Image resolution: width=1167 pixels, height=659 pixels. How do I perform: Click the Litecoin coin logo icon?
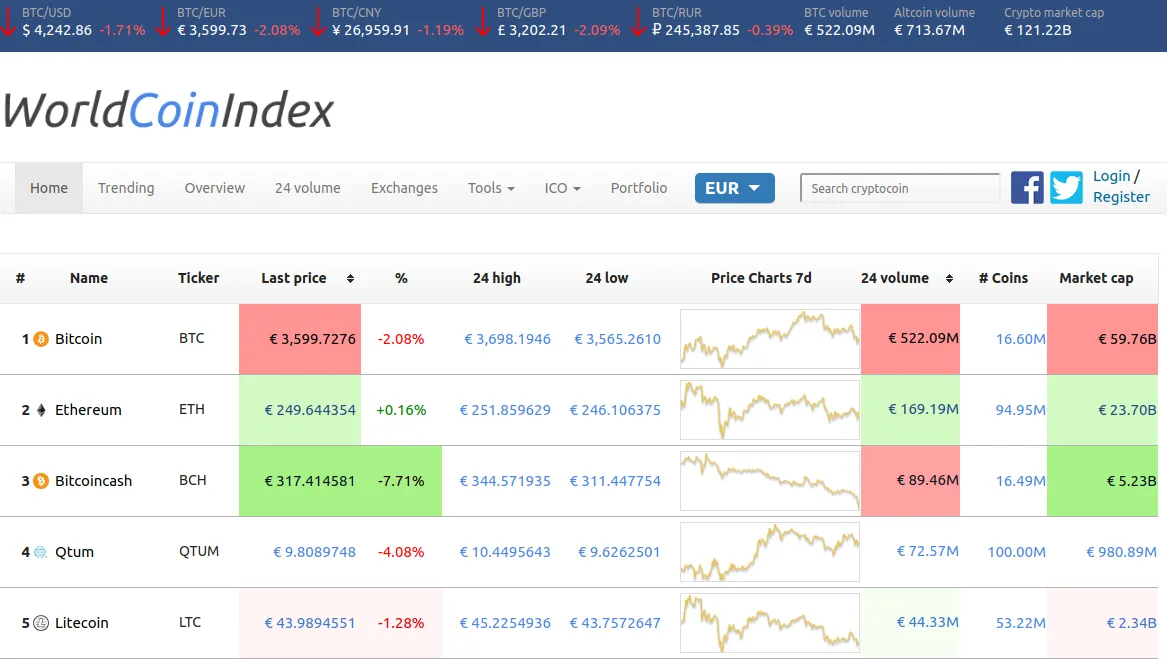(x=41, y=623)
